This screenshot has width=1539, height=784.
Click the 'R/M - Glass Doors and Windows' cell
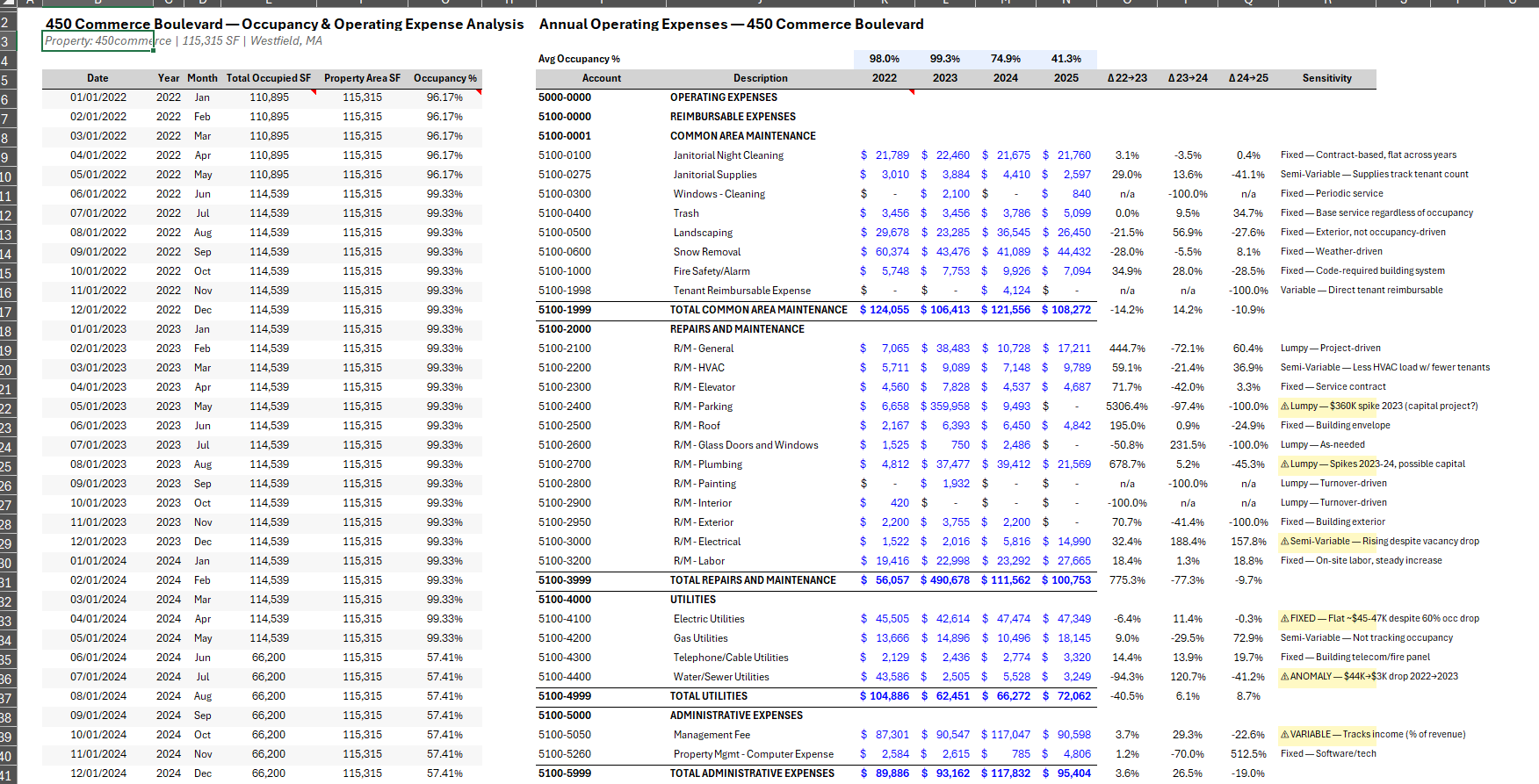tap(746, 445)
